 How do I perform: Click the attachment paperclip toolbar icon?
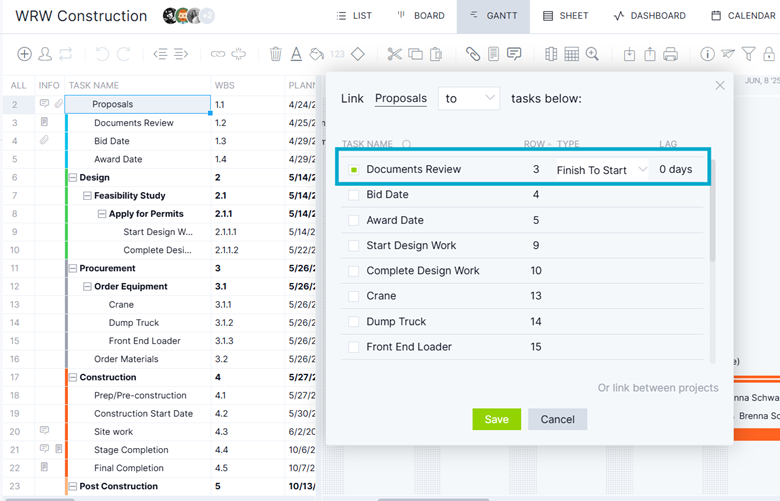click(x=473, y=54)
